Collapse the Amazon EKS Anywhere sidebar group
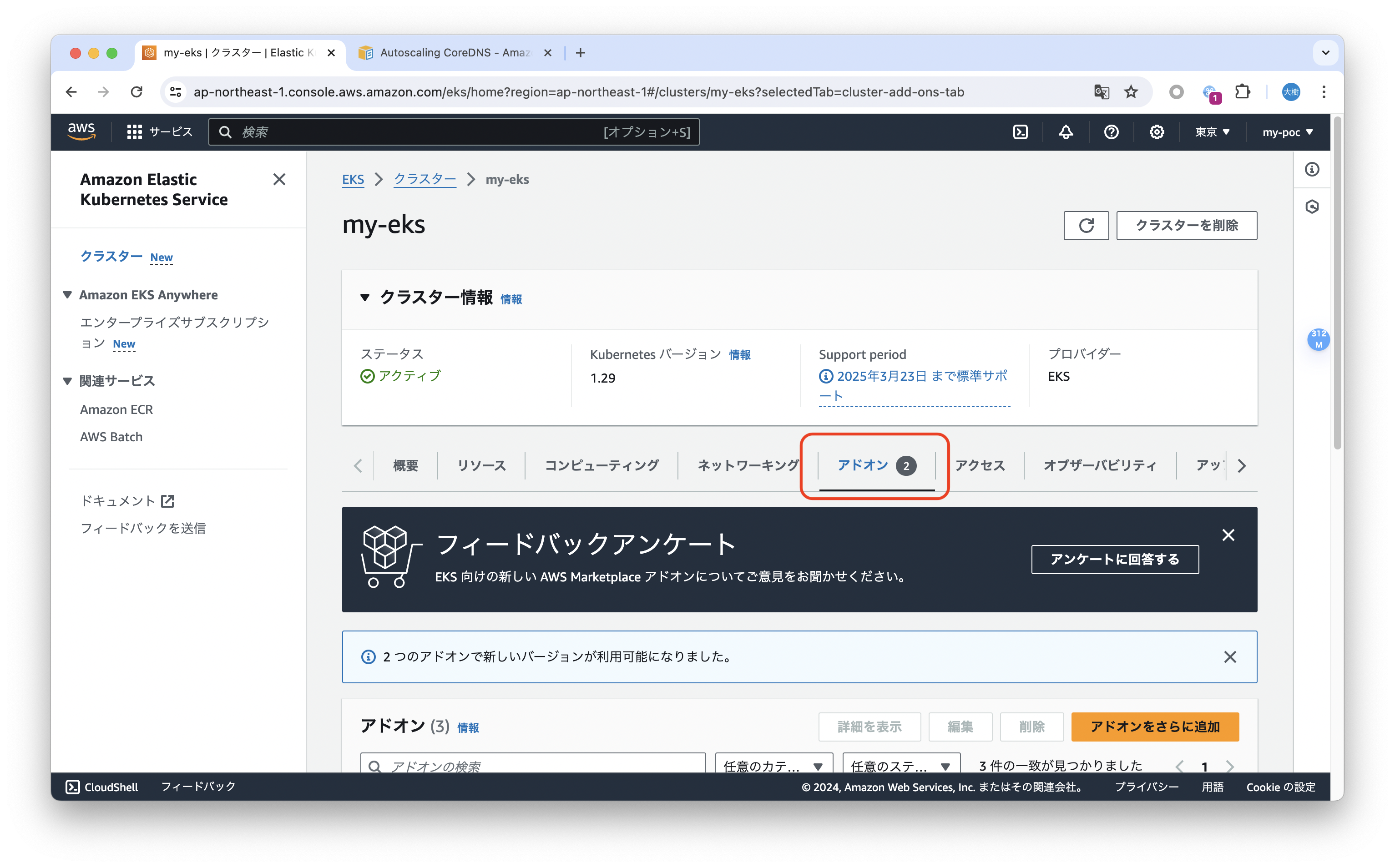The height and width of the screenshot is (868, 1395). click(67, 295)
